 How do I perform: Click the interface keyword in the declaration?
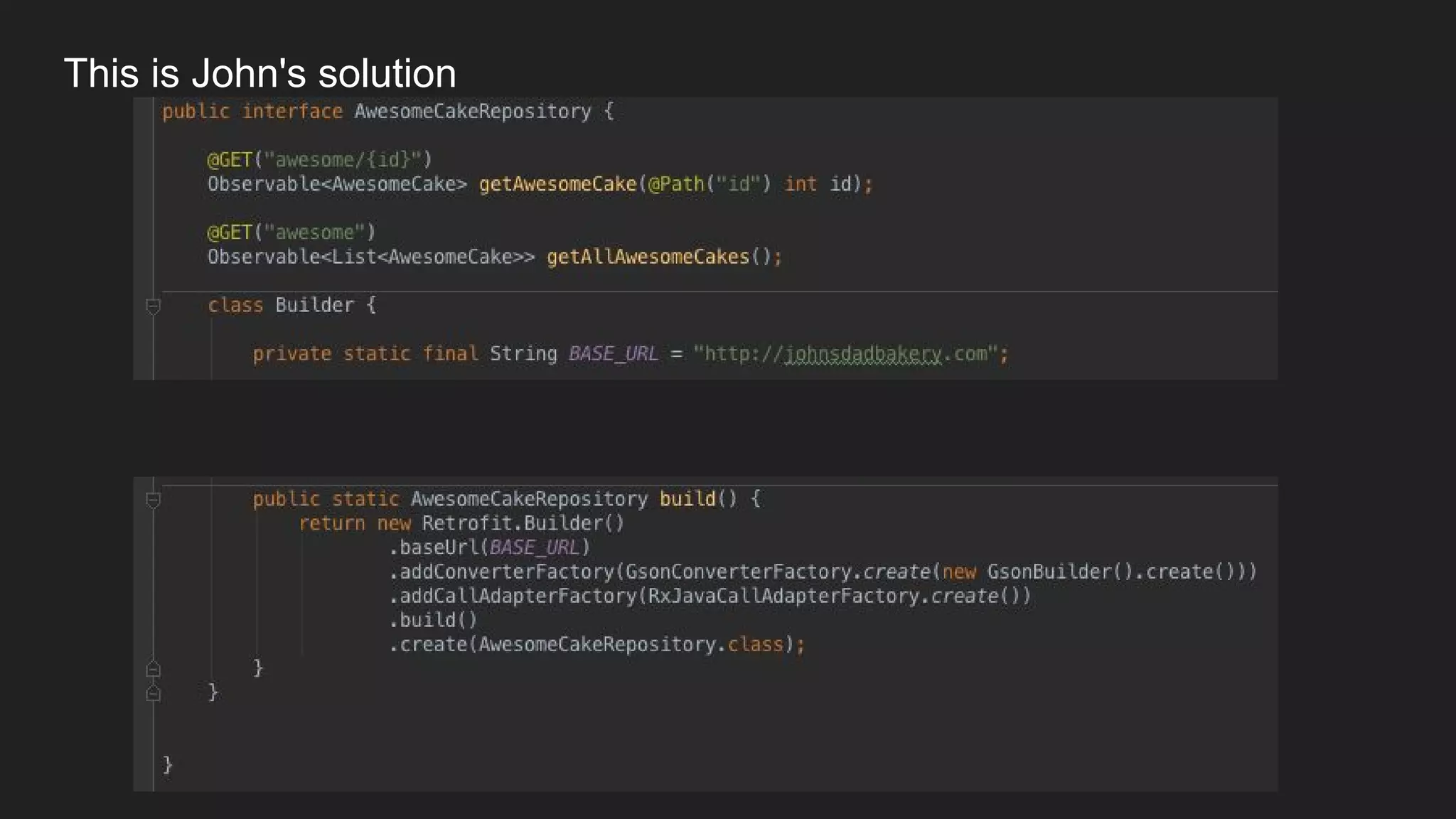click(292, 112)
